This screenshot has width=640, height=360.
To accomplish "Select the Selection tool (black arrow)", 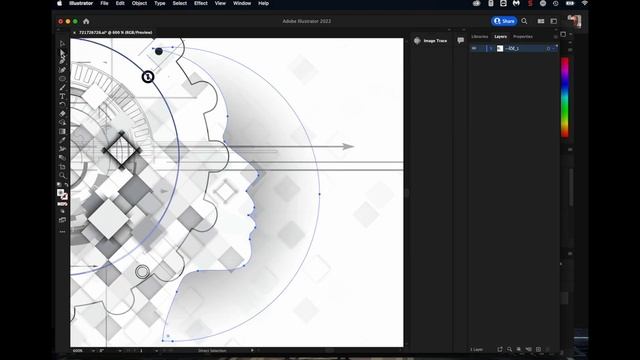I will (62, 44).
